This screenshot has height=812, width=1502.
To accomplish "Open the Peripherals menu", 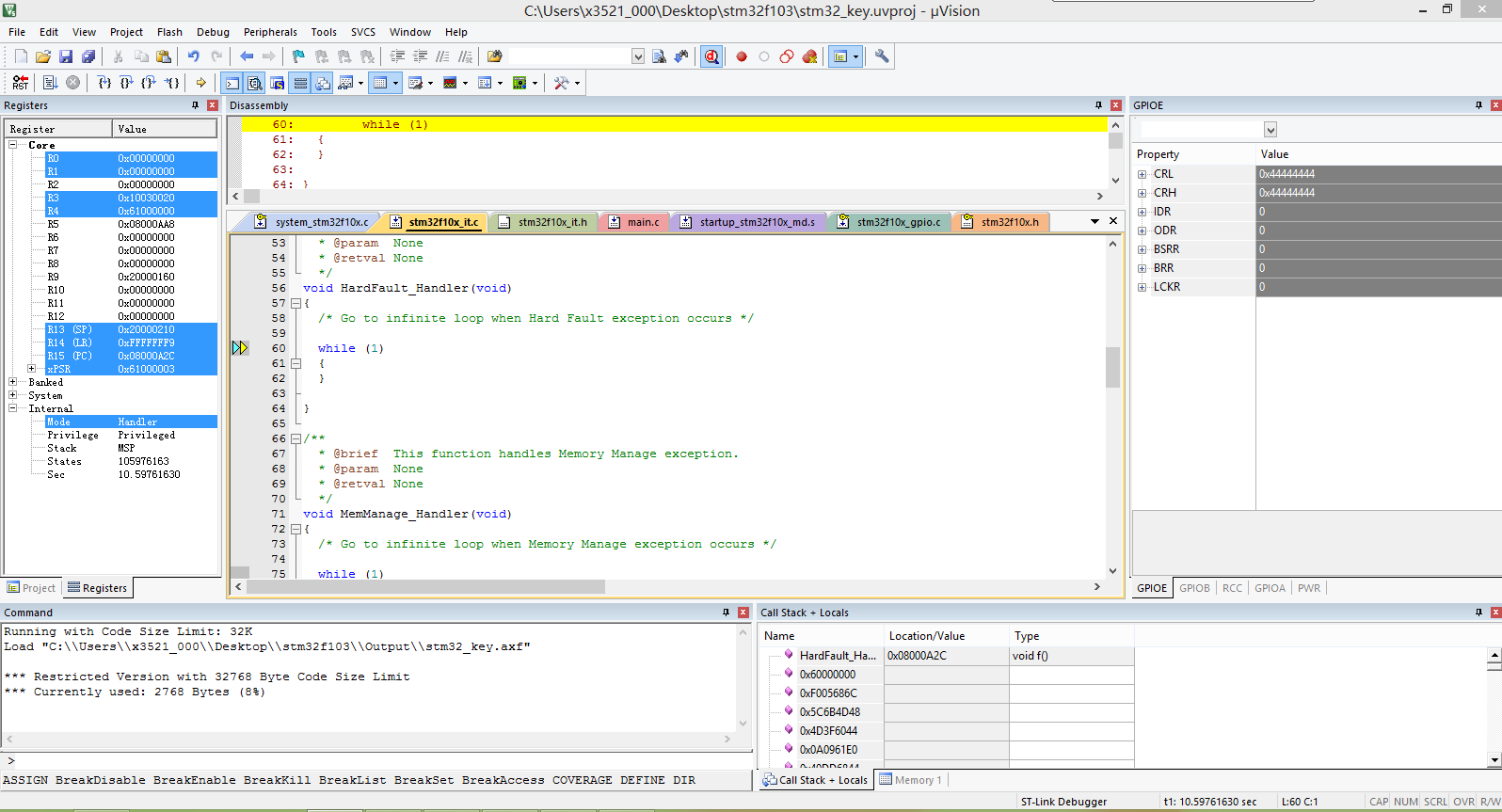I will [x=270, y=32].
